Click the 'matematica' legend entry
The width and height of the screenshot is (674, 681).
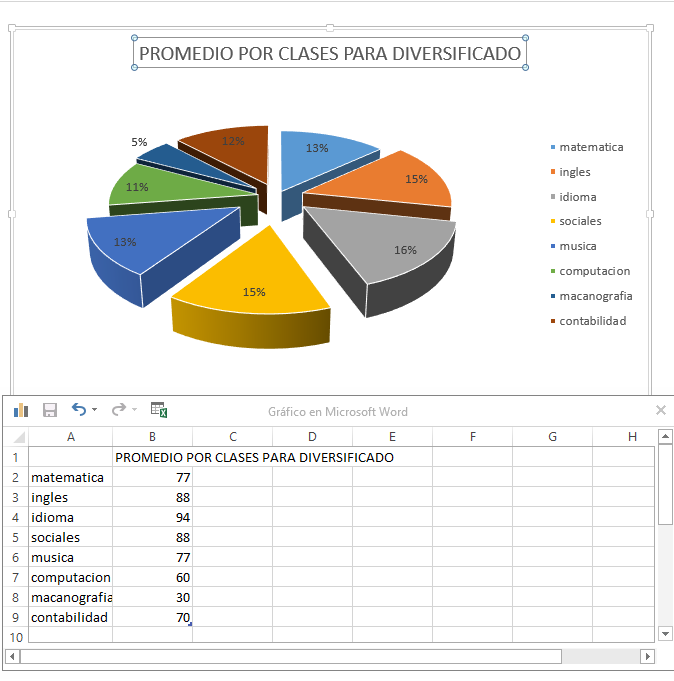pyautogui.click(x=587, y=147)
